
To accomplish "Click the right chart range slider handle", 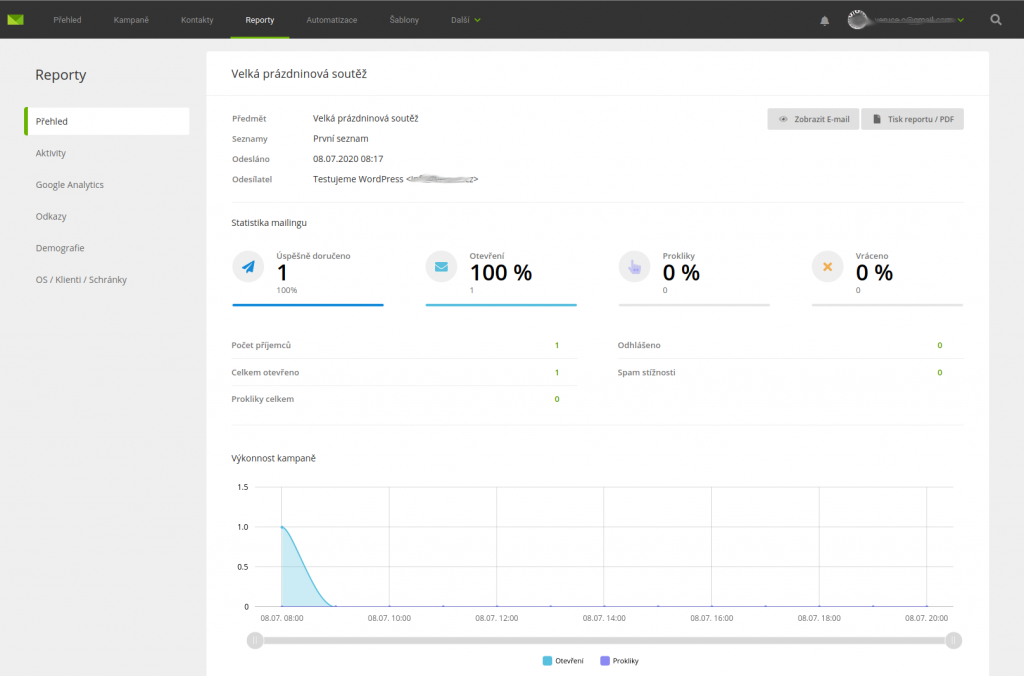I will [x=953, y=641].
